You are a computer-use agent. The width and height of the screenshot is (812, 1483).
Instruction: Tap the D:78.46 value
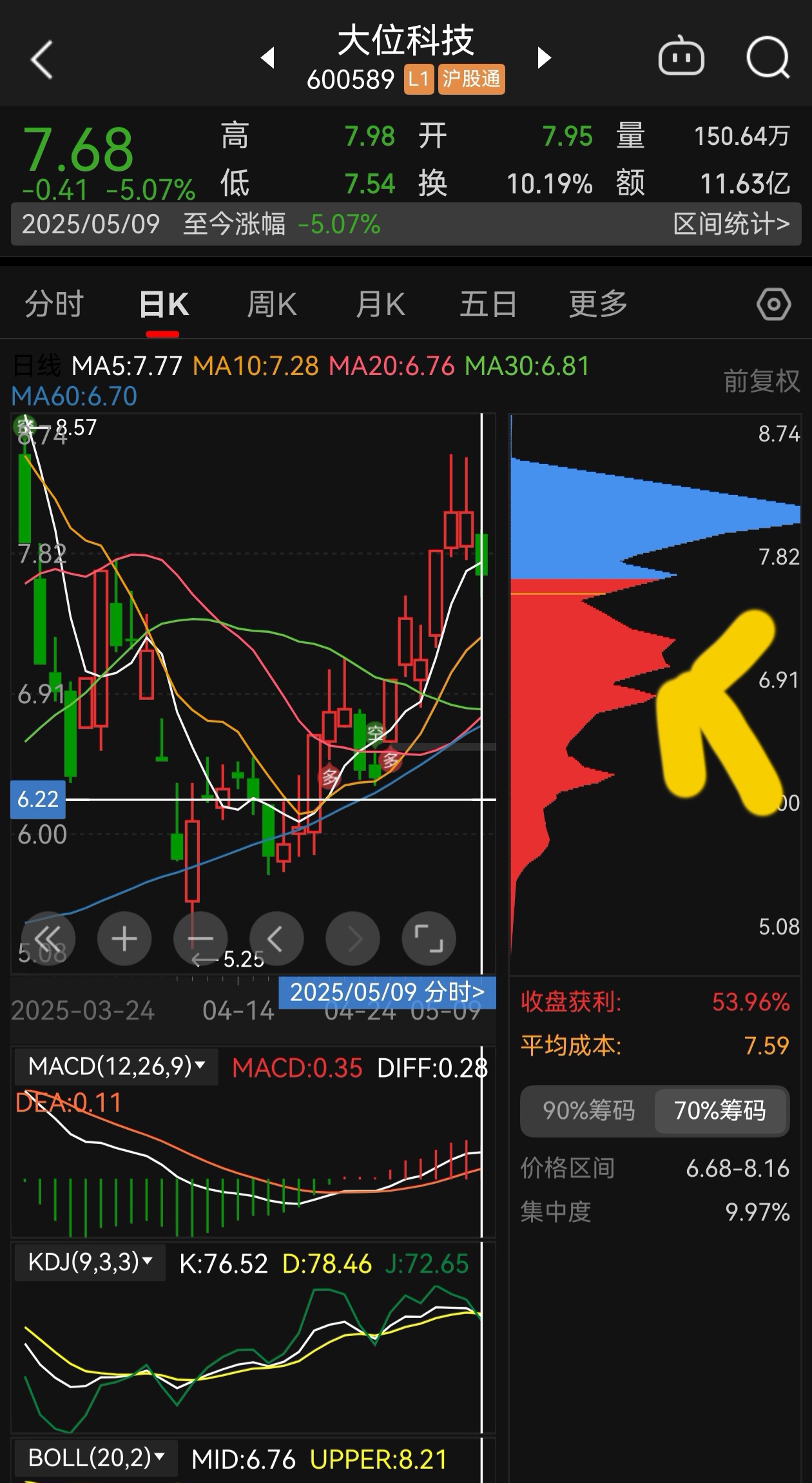click(327, 1264)
